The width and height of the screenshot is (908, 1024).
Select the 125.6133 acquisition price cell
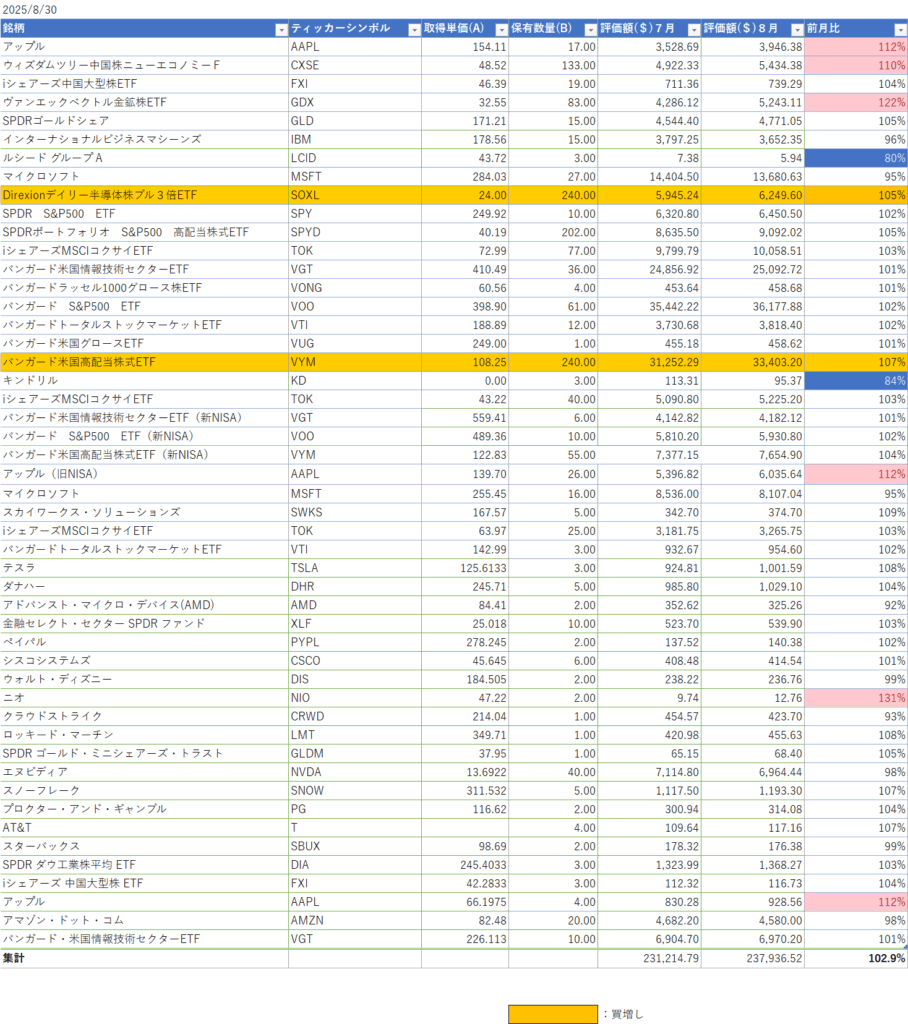pos(465,568)
